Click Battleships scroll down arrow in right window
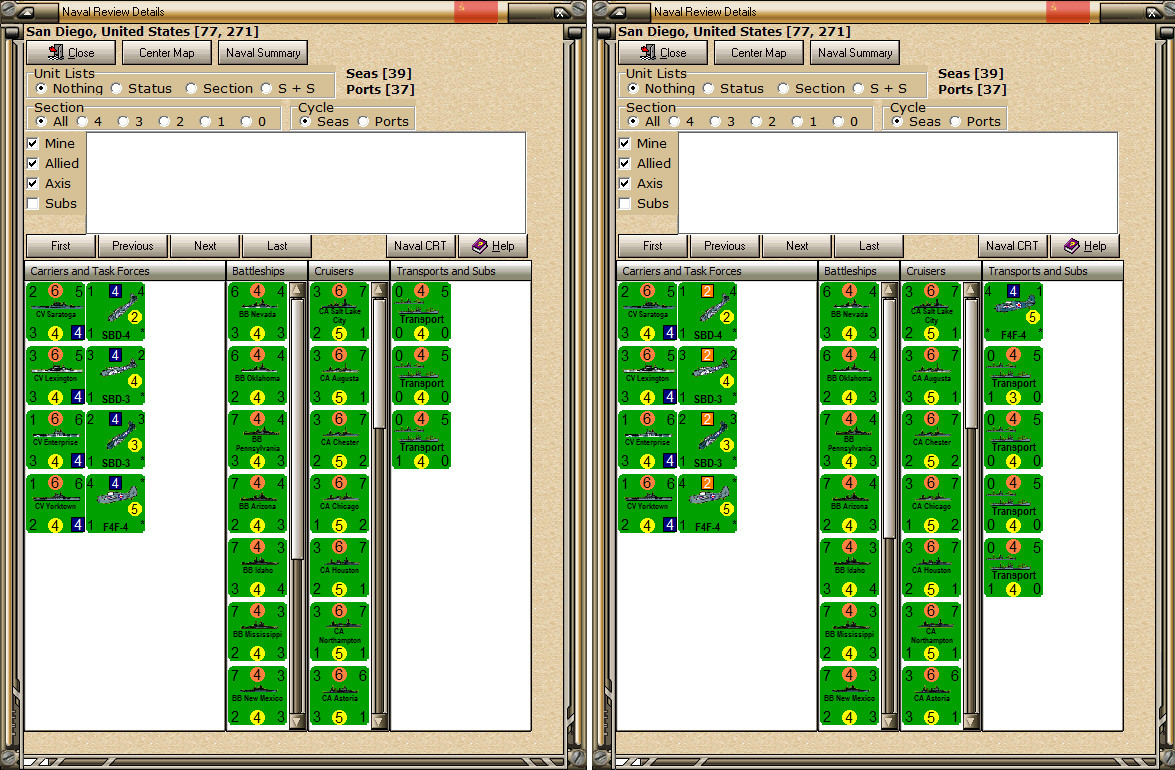The image size is (1175, 770). [889, 721]
